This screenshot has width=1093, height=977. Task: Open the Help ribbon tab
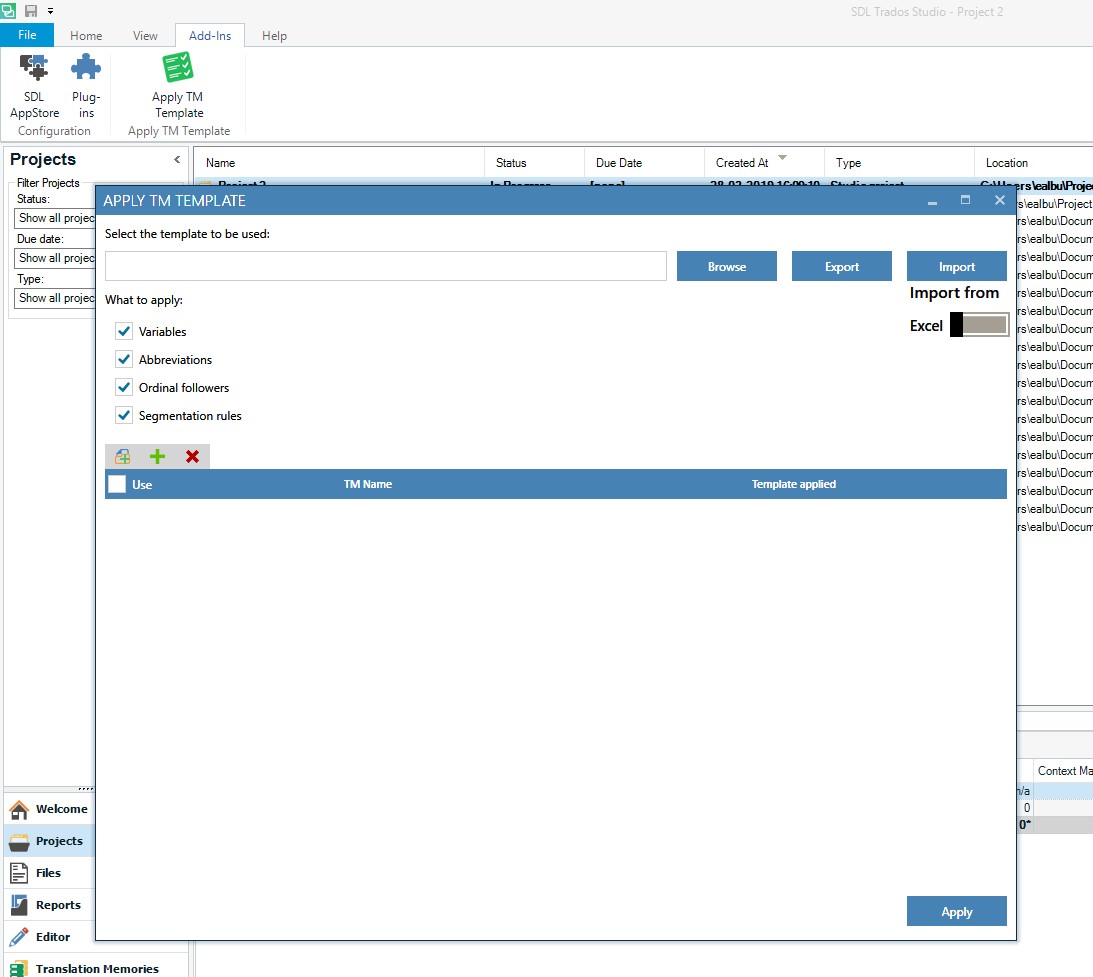pyautogui.click(x=274, y=36)
